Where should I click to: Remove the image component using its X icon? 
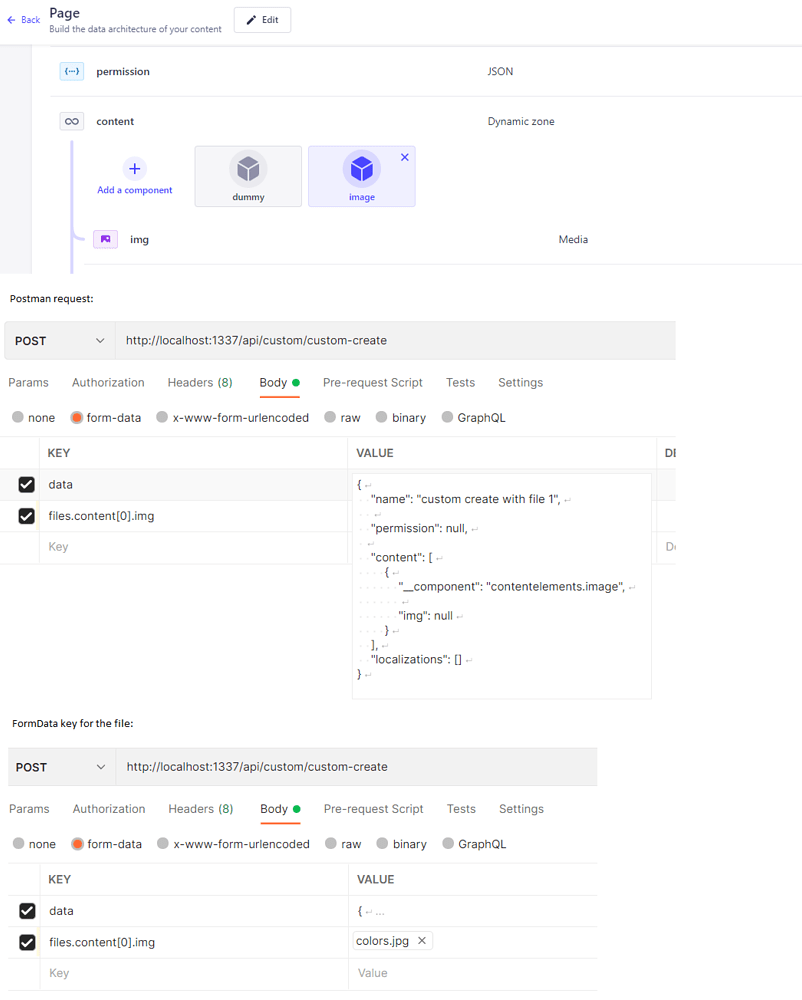(x=404, y=157)
